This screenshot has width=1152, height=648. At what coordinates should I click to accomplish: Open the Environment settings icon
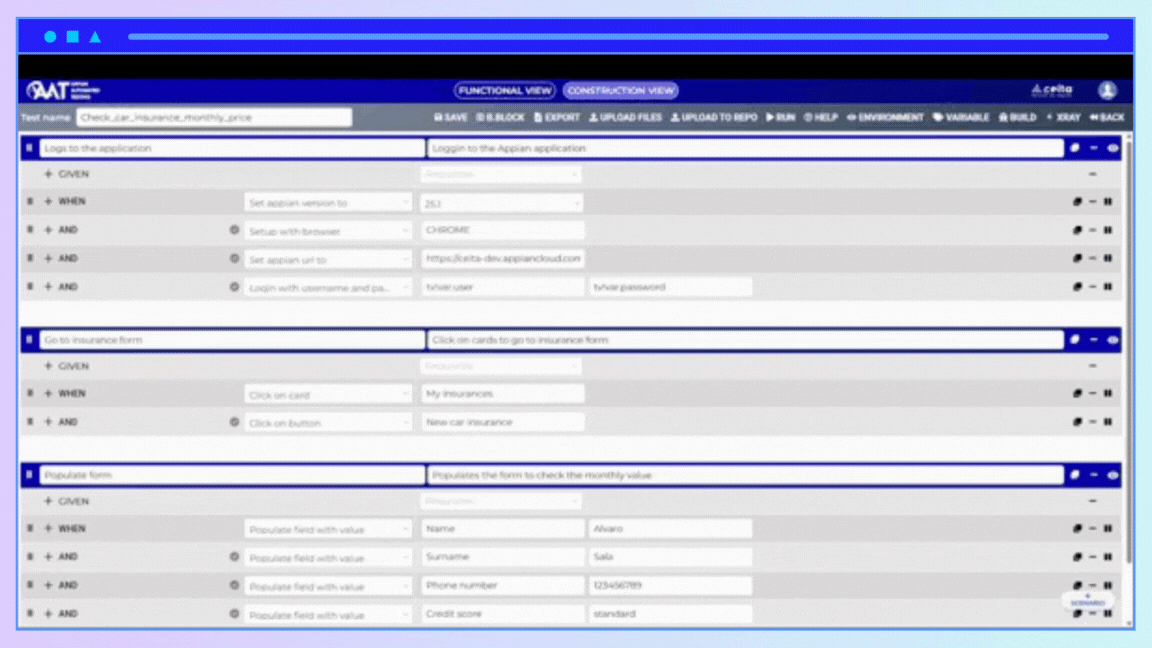(x=885, y=117)
